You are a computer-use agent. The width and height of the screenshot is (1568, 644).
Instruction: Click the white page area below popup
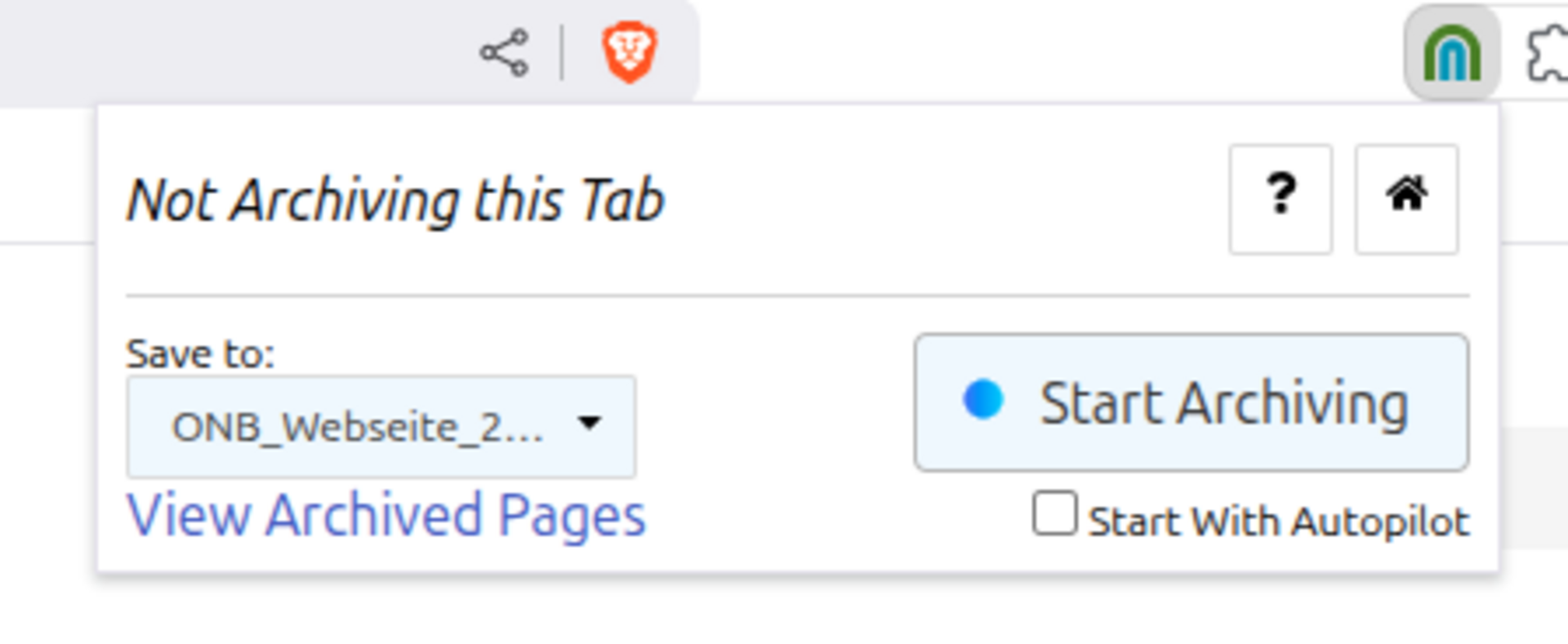784,611
